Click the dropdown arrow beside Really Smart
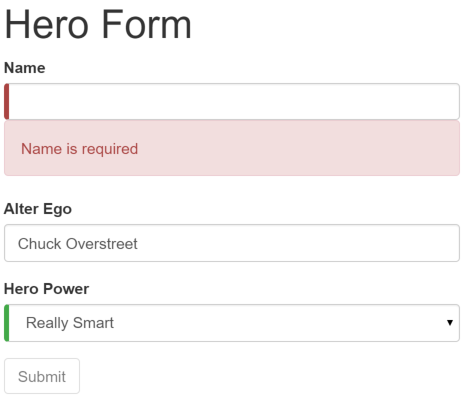Viewport: 465px width, 402px height. point(450,322)
